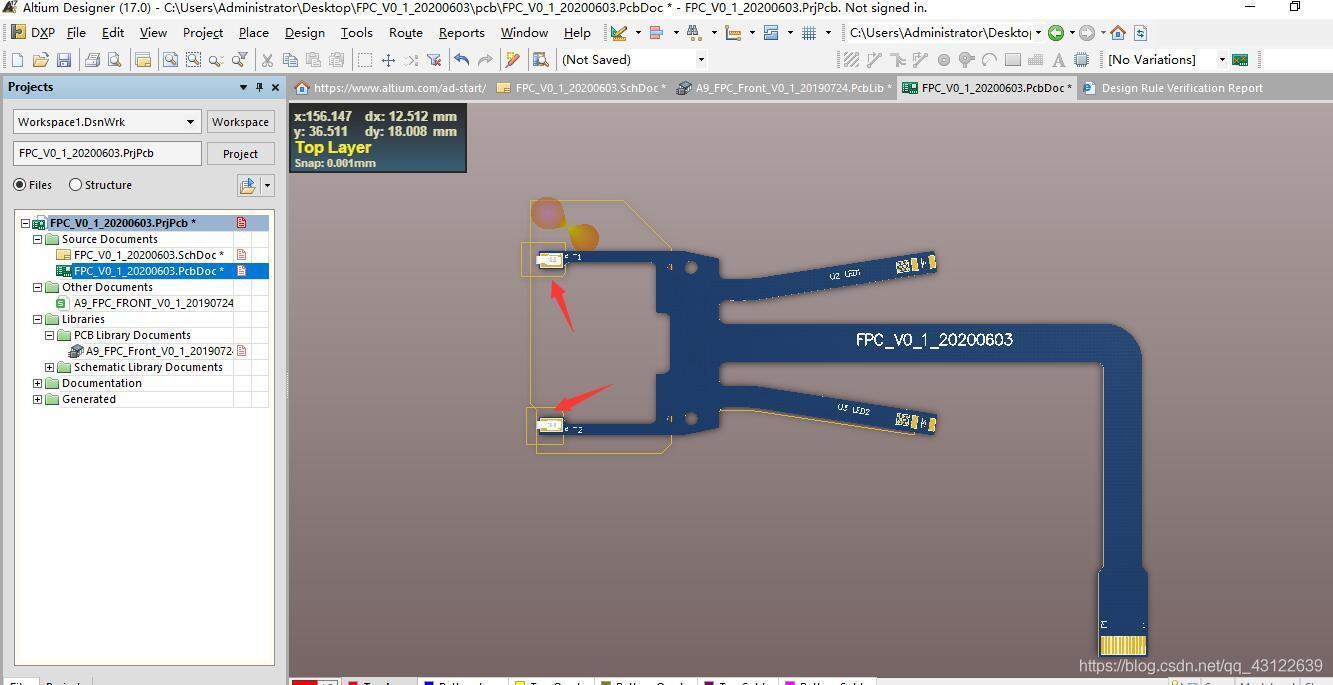Screen dimensions: 1333x685
Task: Open the (Not Saved) view configuration dropdown
Action: (701, 60)
